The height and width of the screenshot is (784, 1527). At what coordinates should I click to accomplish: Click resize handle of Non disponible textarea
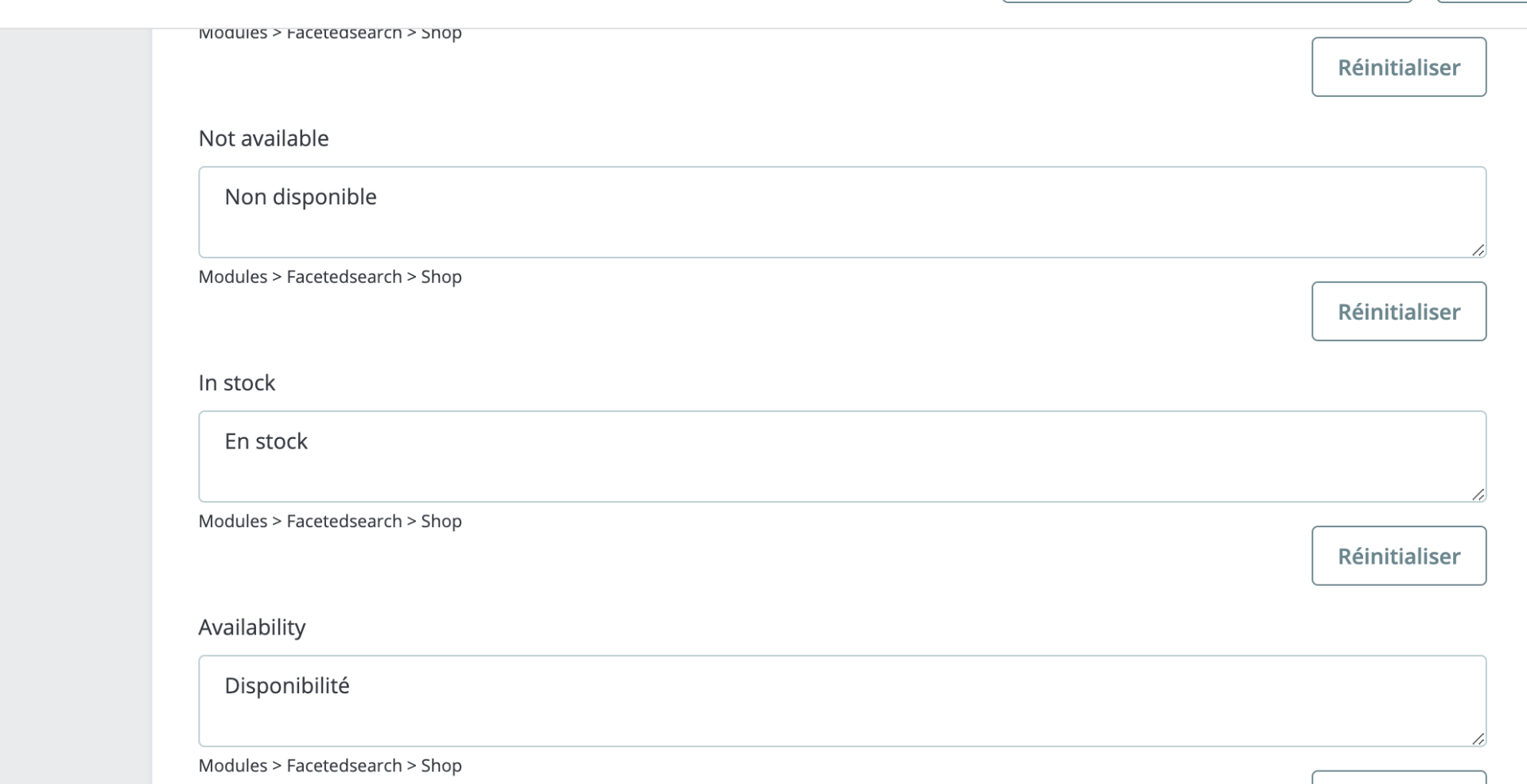click(x=1478, y=250)
